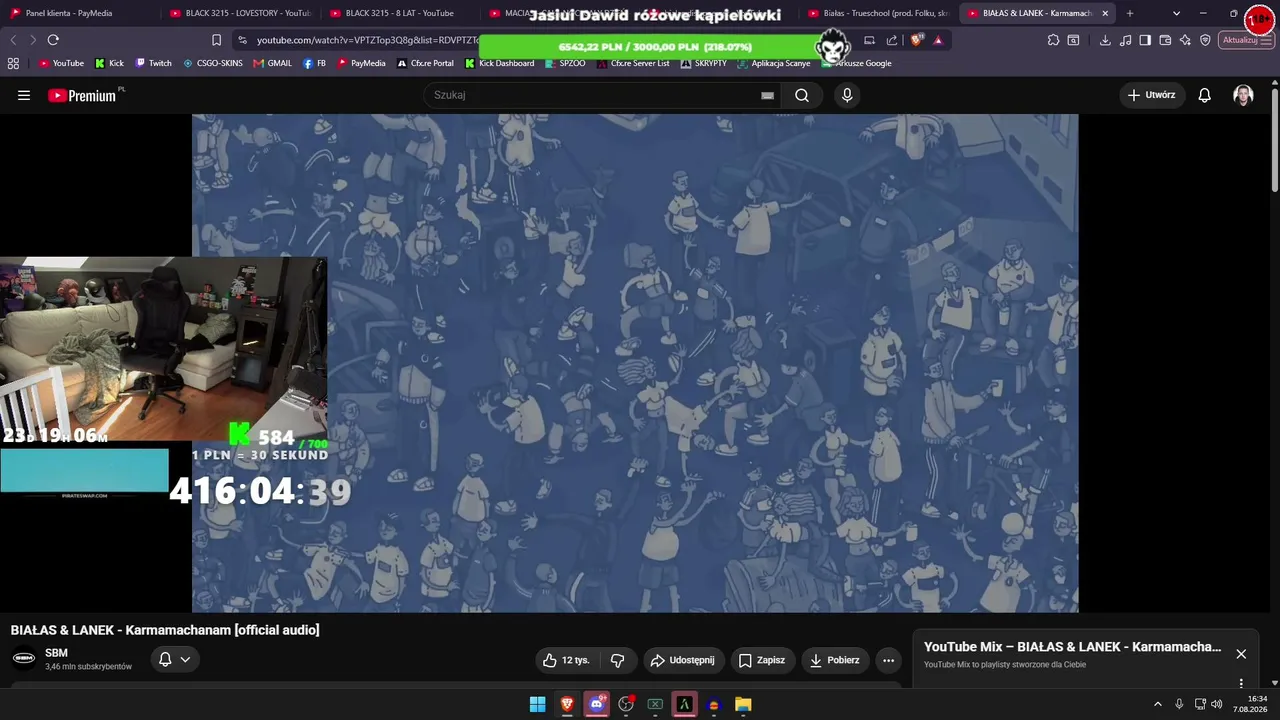The image size is (1280, 720).
Task: Show hidden system tray icons
Action: [x=1158, y=704]
